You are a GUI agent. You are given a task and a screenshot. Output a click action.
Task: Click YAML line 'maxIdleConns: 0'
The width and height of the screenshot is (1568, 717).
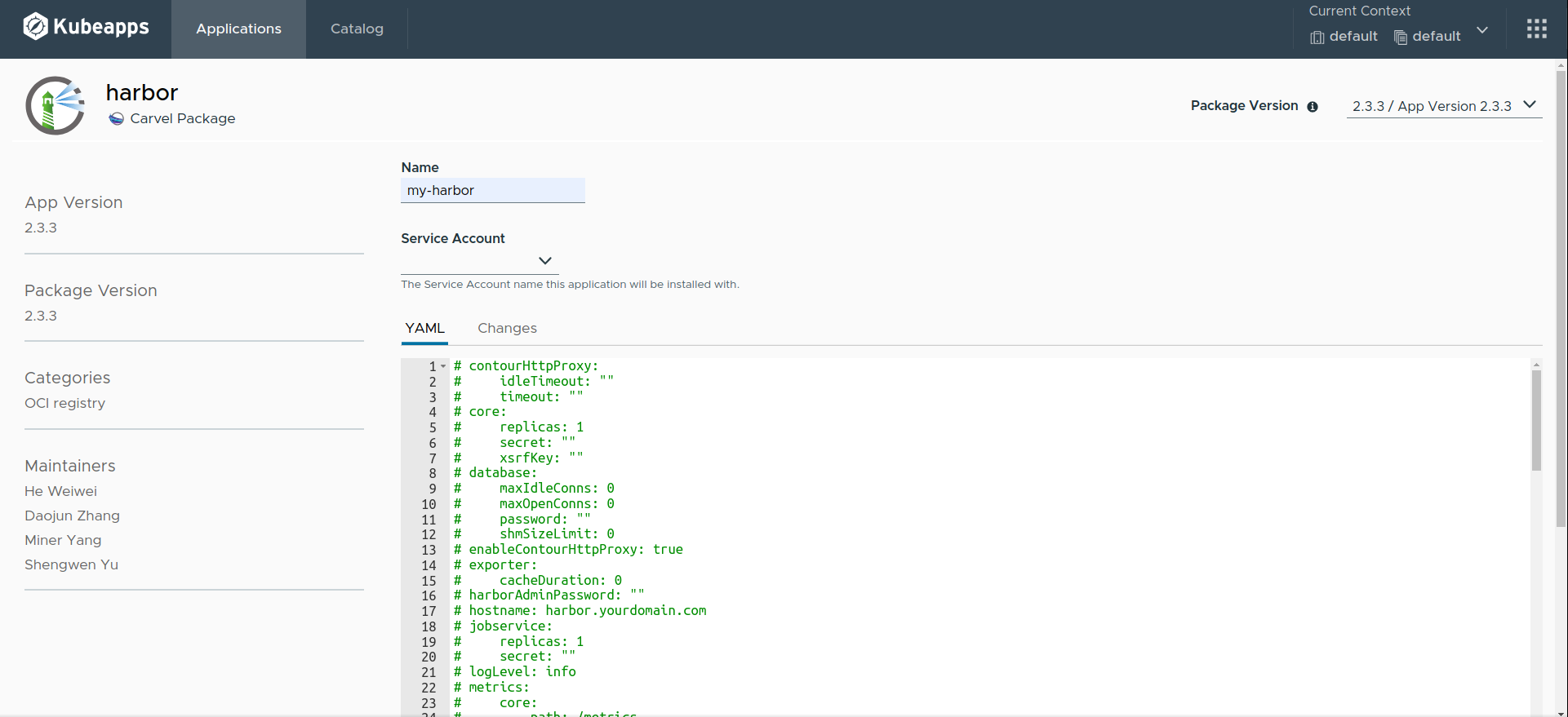[557, 489]
